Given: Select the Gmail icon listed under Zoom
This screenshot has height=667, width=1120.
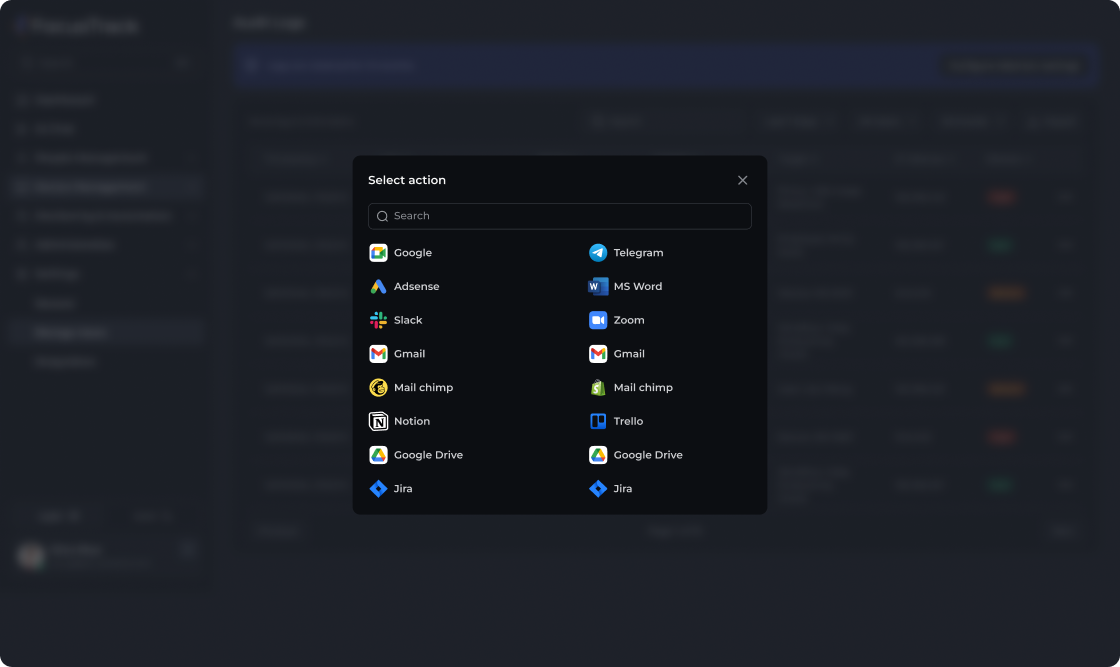Looking at the screenshot, I should pyautogui.click(x=598, y=353).
